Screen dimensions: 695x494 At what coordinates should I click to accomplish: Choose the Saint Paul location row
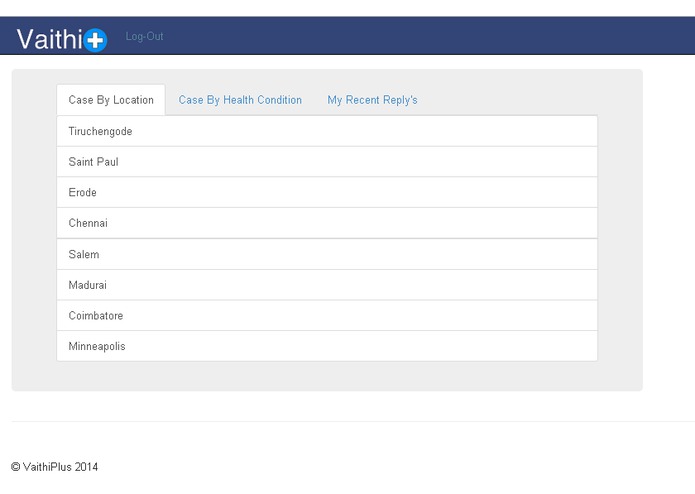[x=327, y=162]
